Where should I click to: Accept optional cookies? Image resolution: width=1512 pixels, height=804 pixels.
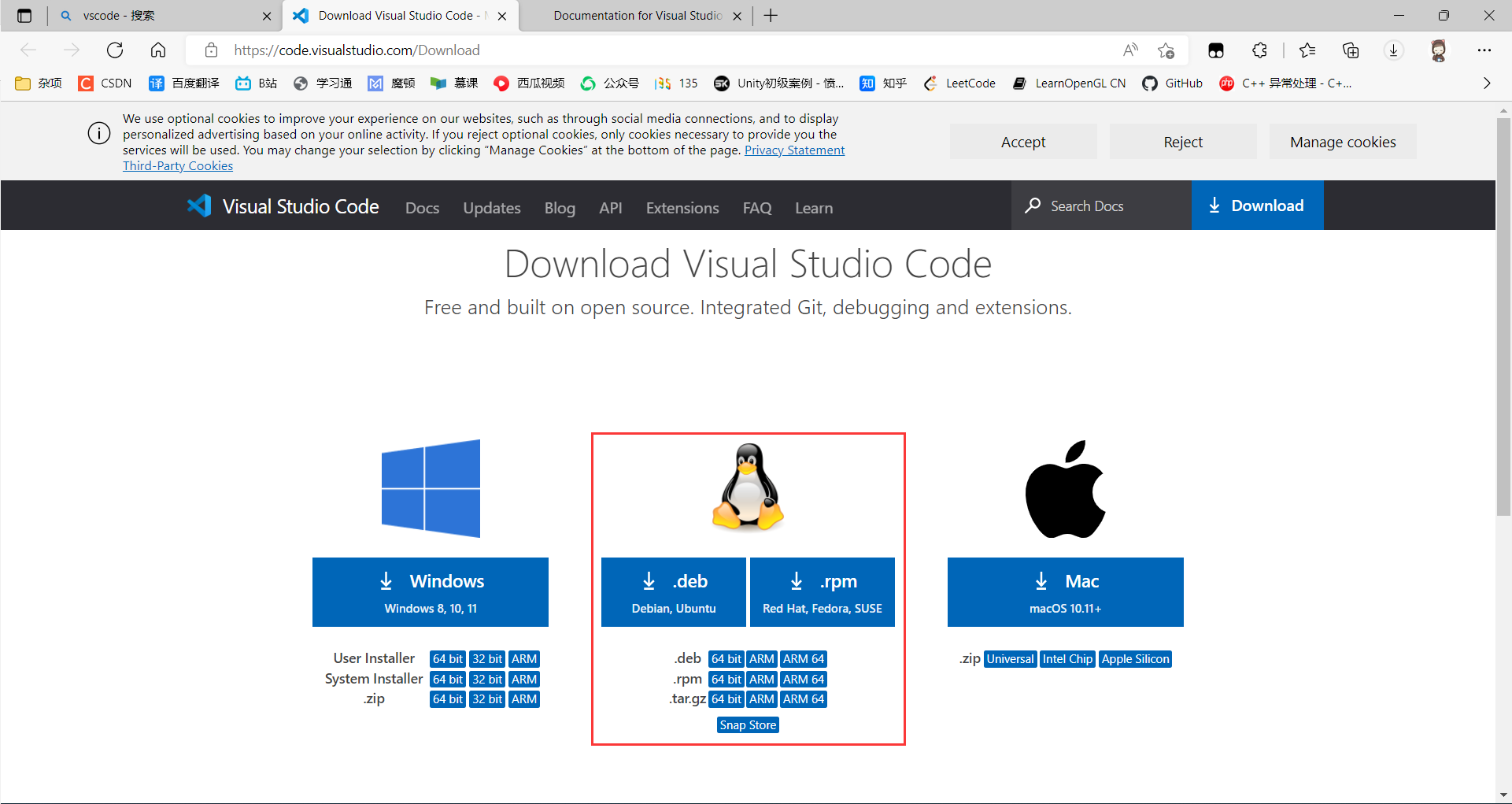[1022, 142]
